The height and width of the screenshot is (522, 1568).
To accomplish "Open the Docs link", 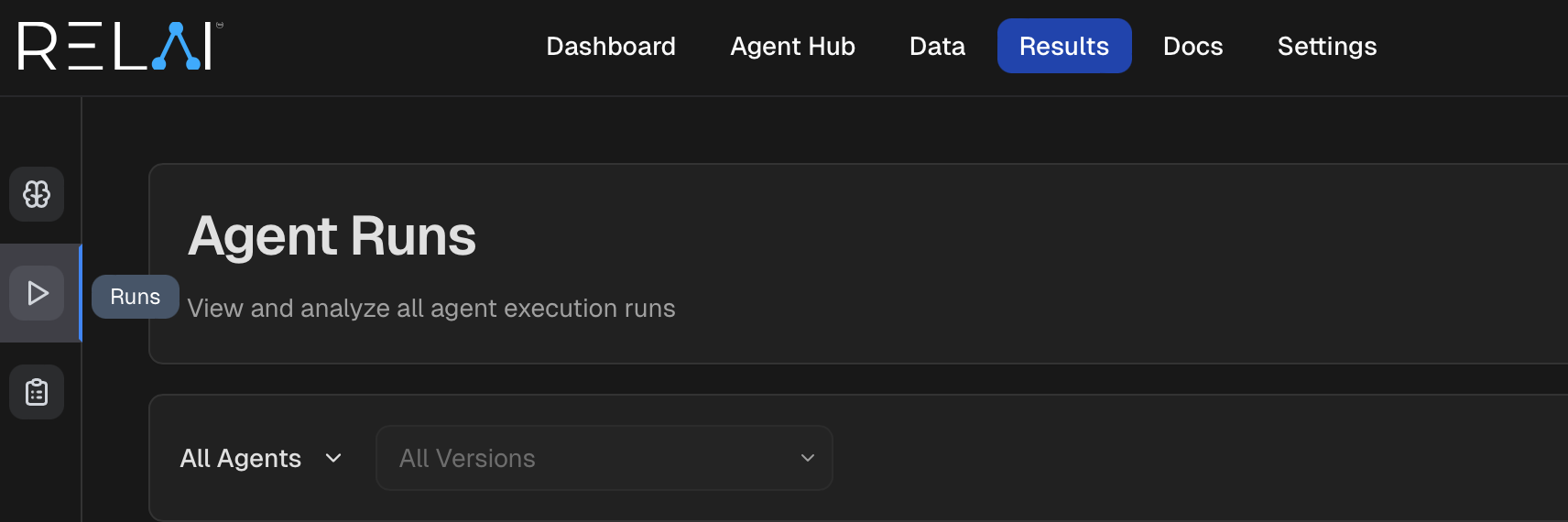I will pyautogui.click(x=1192, y=46).
